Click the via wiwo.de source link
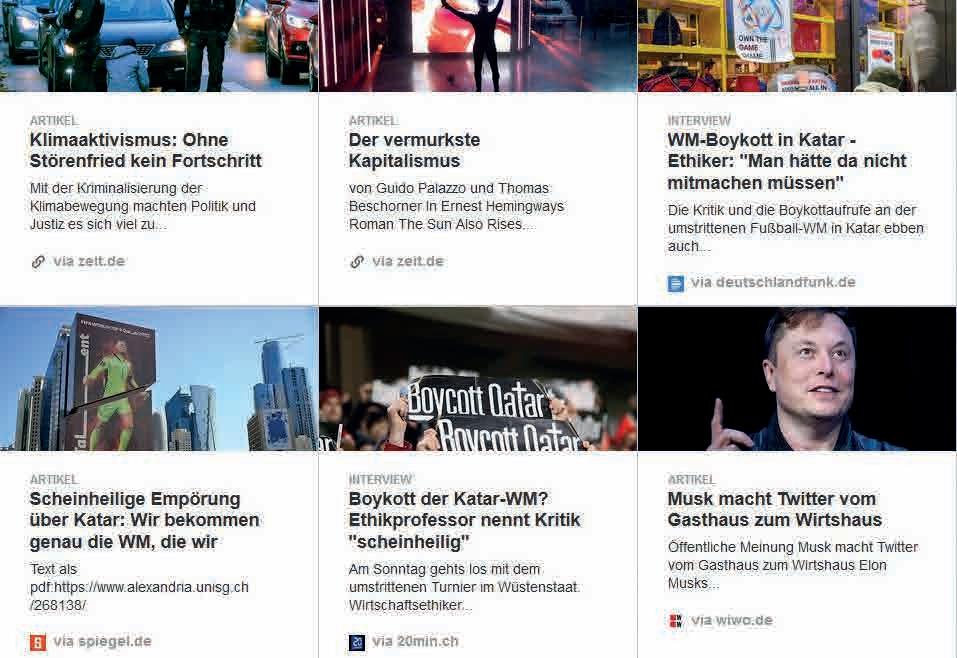 732,621
